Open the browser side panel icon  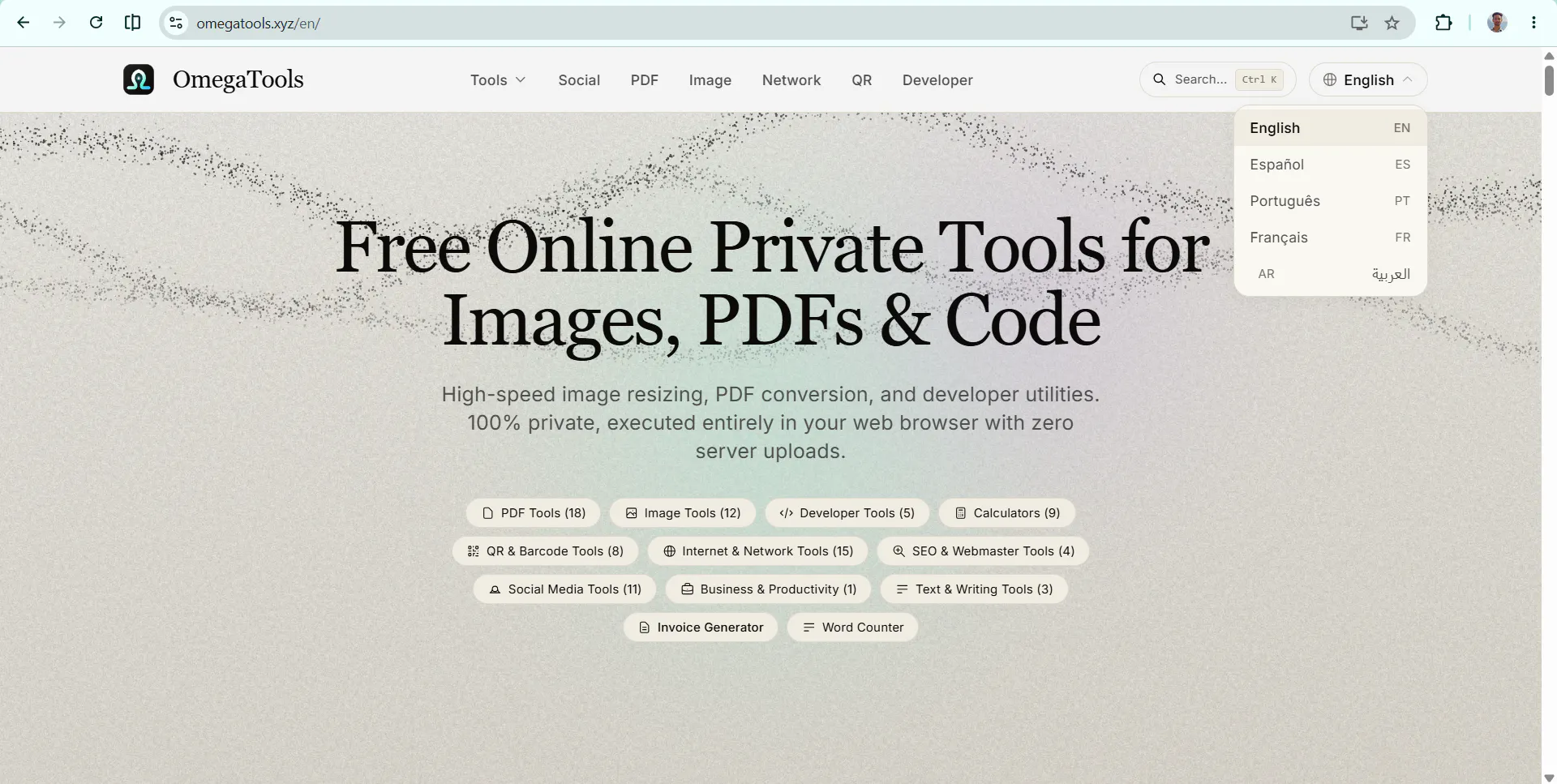(132, 23)
